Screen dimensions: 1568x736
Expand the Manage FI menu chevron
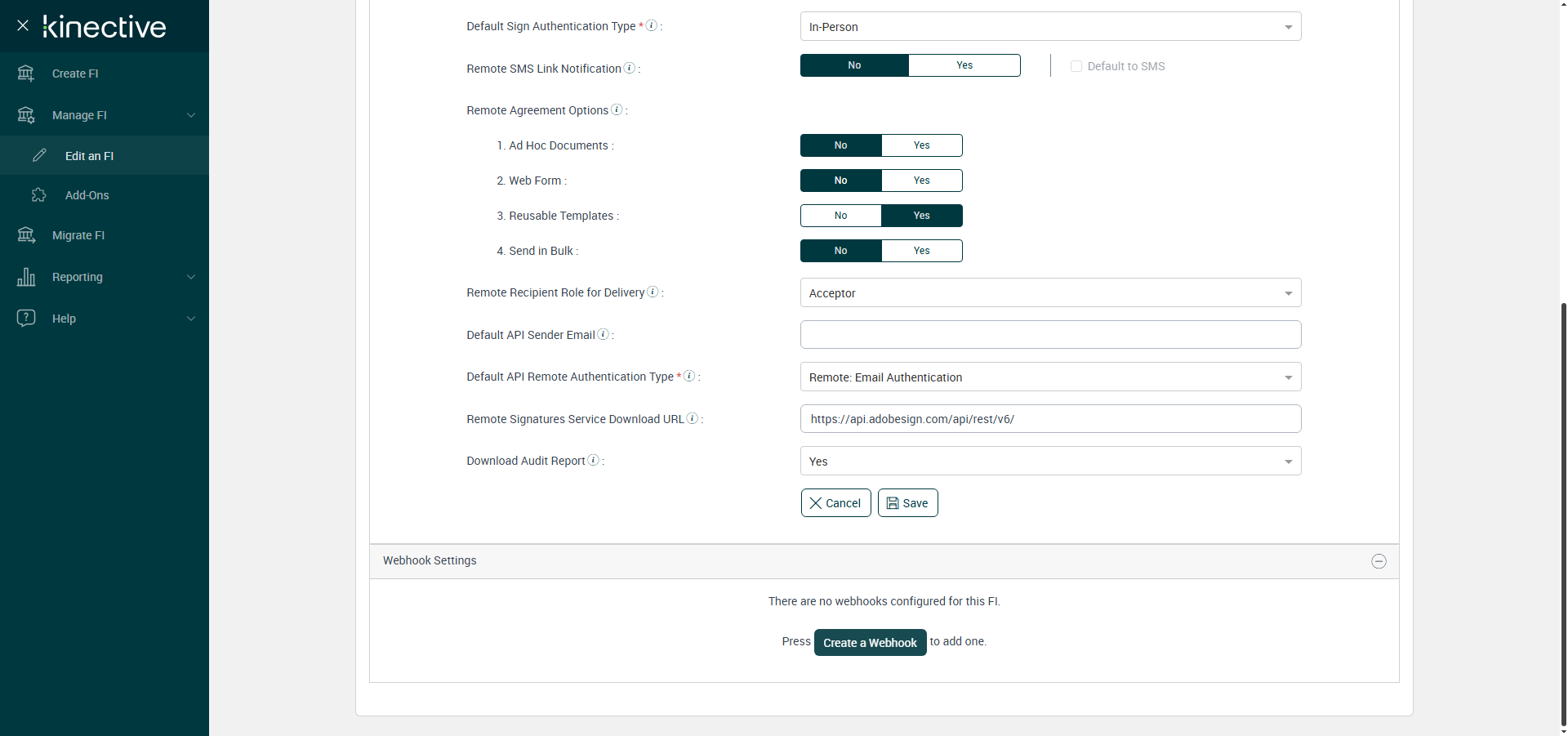coord(191,115)
